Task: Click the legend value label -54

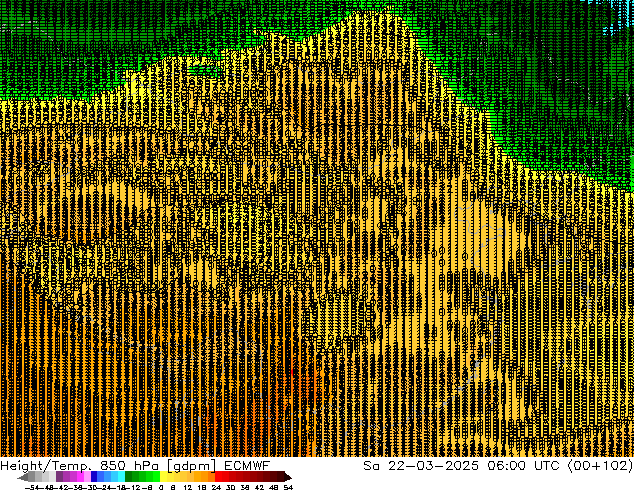Action: 31,487
